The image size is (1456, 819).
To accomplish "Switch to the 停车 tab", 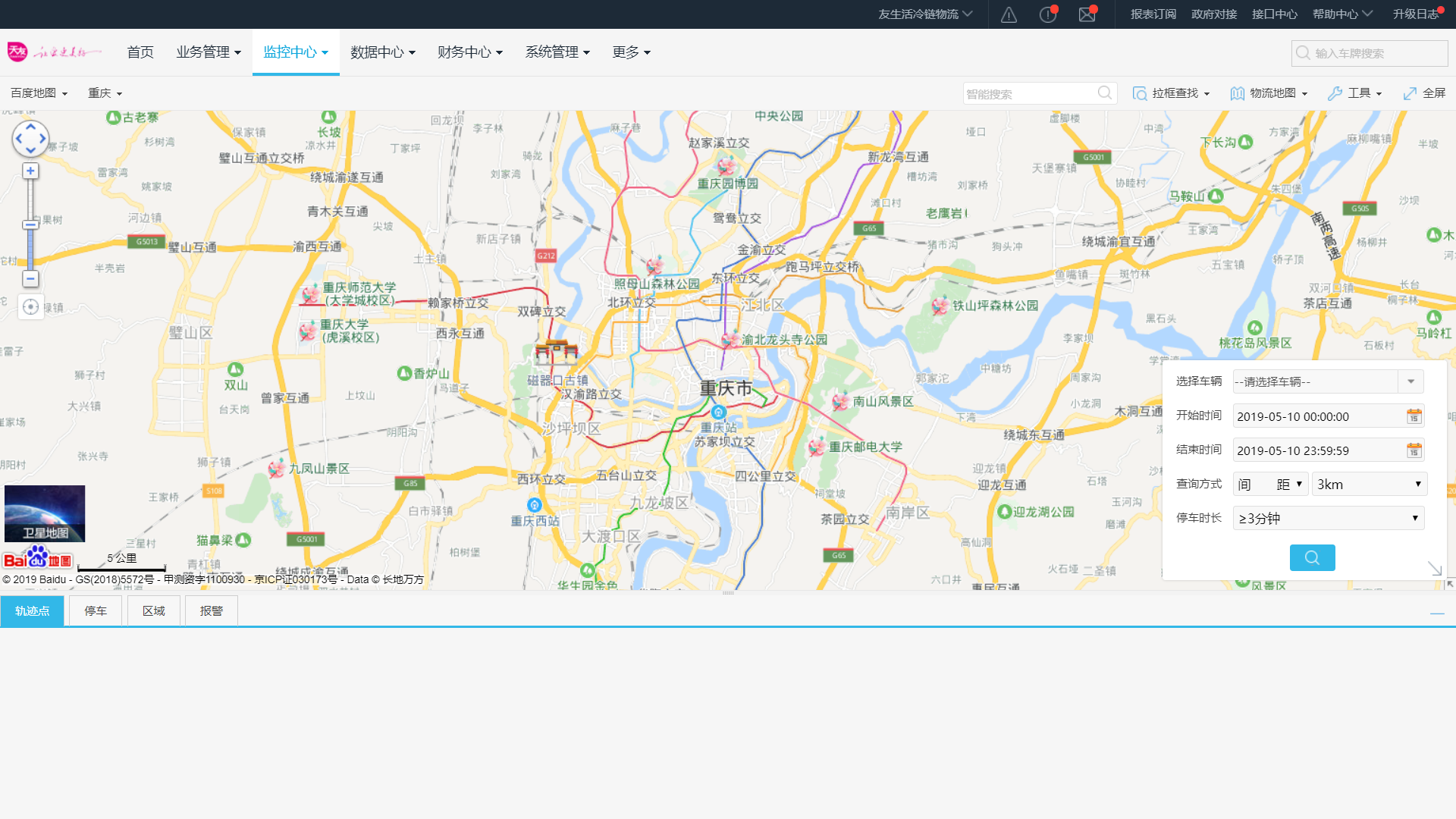I will 96,610.
